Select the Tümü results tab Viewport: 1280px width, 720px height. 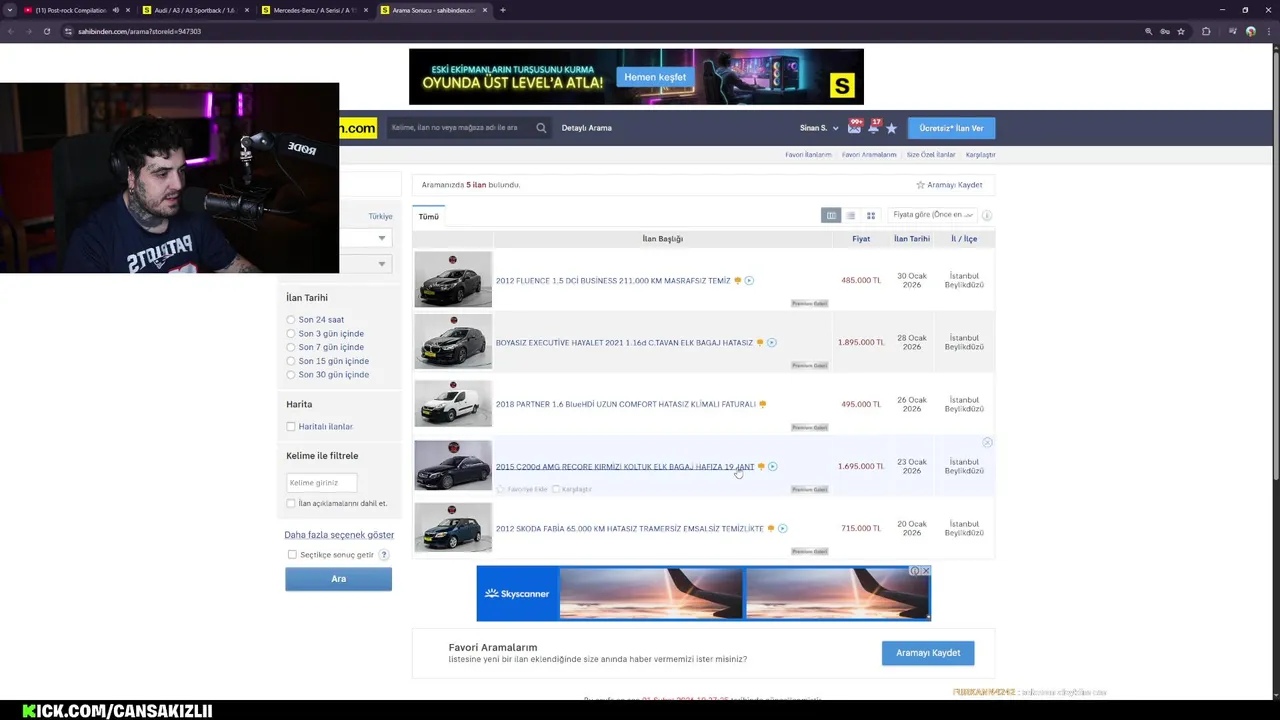(x=429, y=217)
